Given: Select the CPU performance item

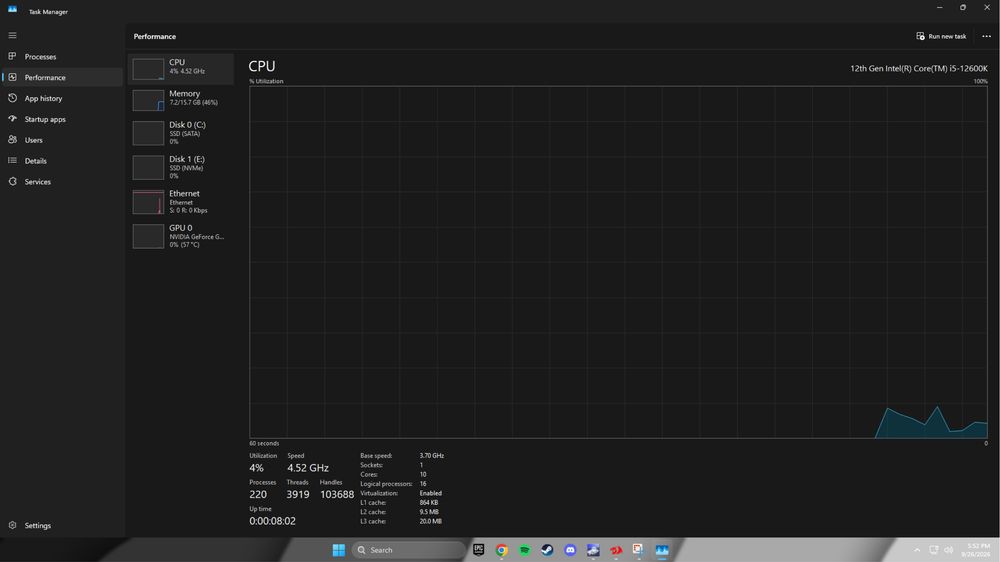Looking at the screenshot, I should [181, 68].
